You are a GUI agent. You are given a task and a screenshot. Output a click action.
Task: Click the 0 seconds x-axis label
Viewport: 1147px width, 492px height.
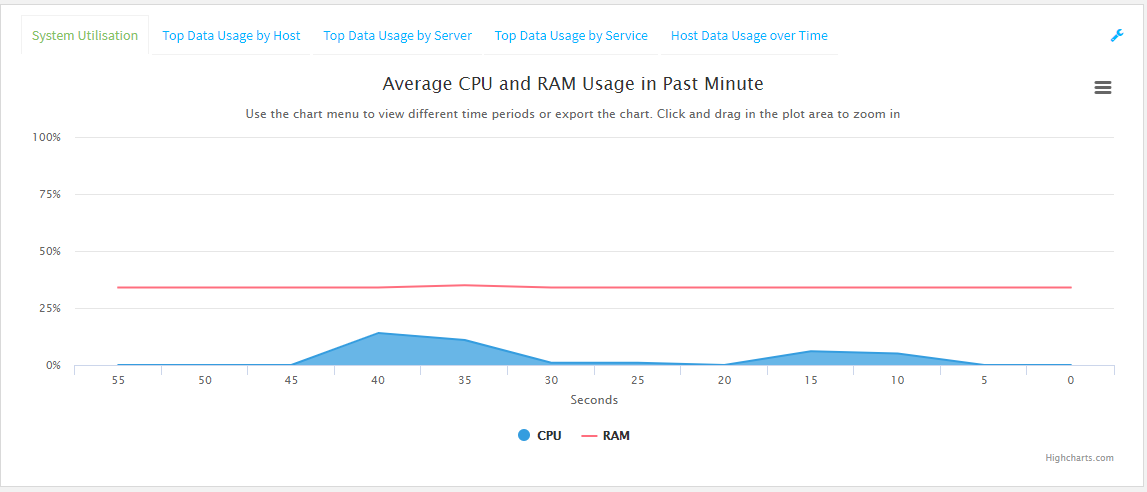coord(1070,381)
